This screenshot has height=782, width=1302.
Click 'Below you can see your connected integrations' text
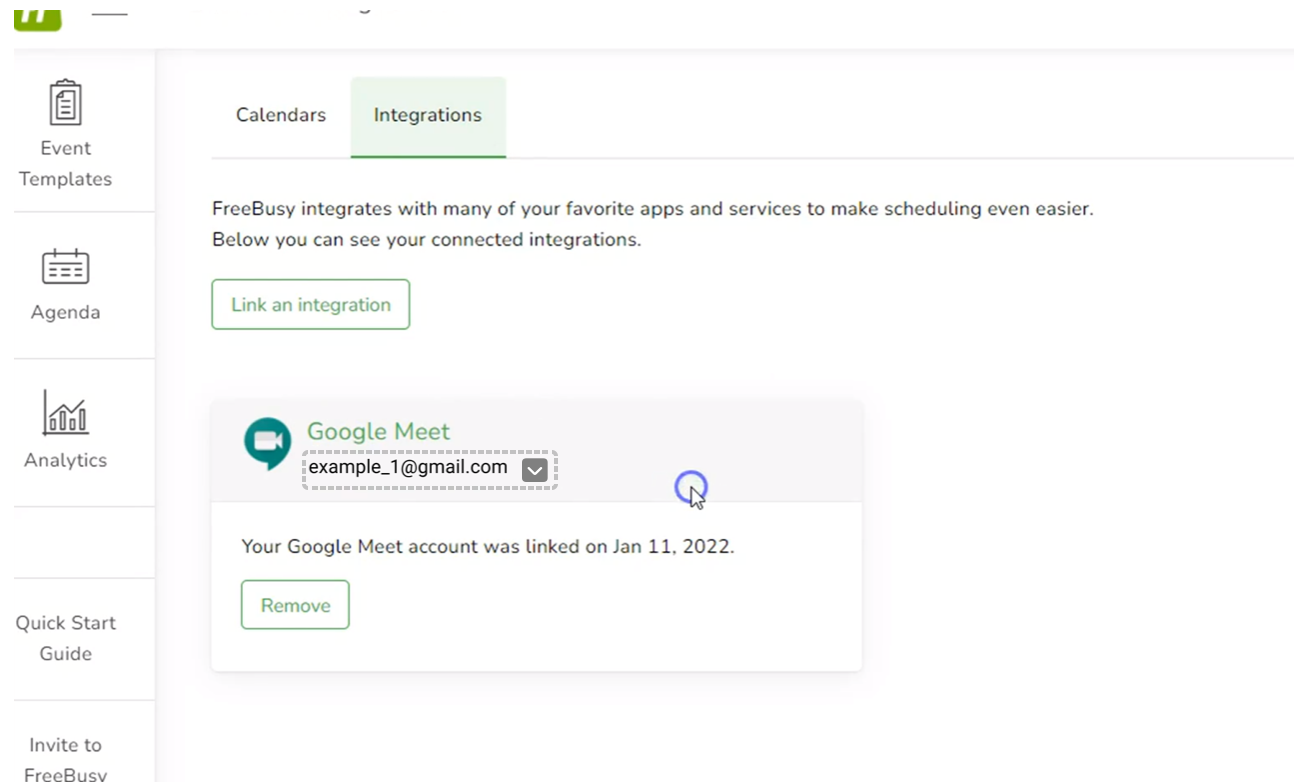(x=426, y=240)
